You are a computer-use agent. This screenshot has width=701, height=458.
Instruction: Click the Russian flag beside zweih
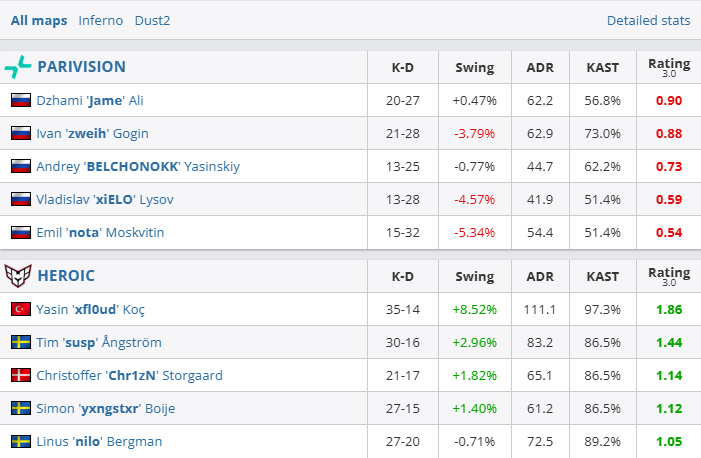click(x=20, y=133)
